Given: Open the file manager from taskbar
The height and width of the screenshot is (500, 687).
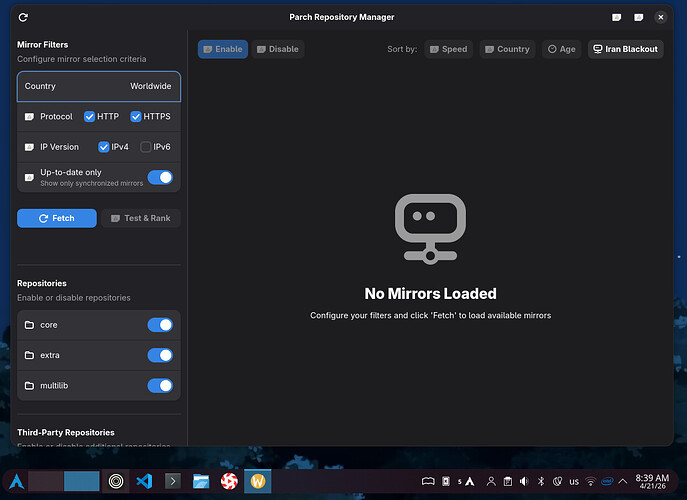Looking at the screenshot, I should 201,481.
